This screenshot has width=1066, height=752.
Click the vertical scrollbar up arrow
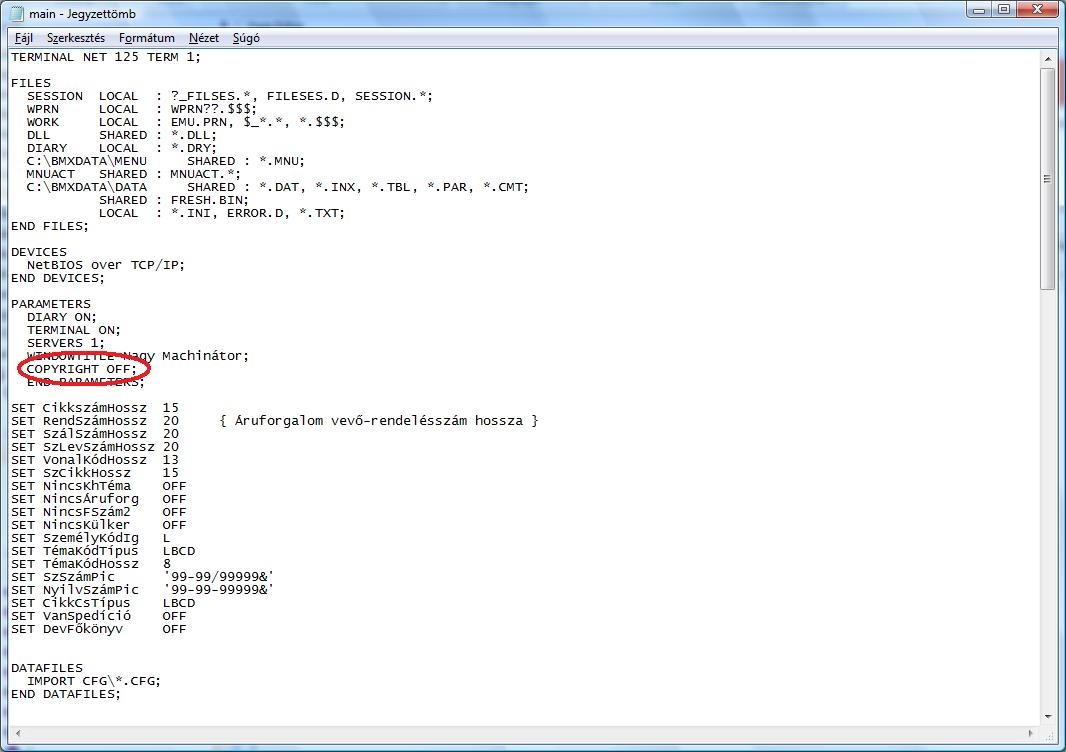click(1048, 59)
